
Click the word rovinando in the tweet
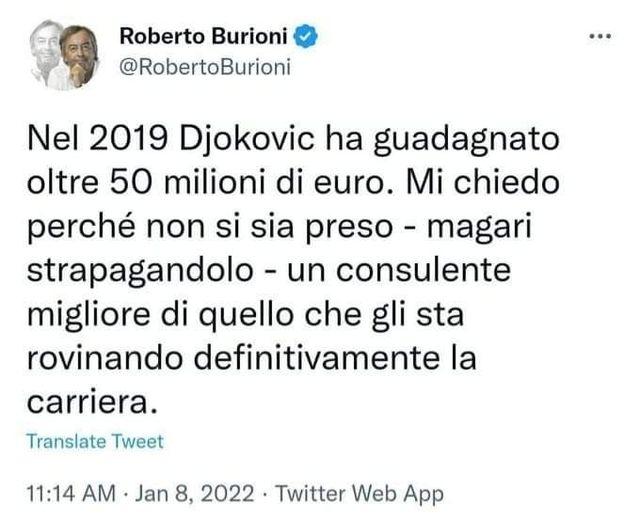click(x=104, y=358)
